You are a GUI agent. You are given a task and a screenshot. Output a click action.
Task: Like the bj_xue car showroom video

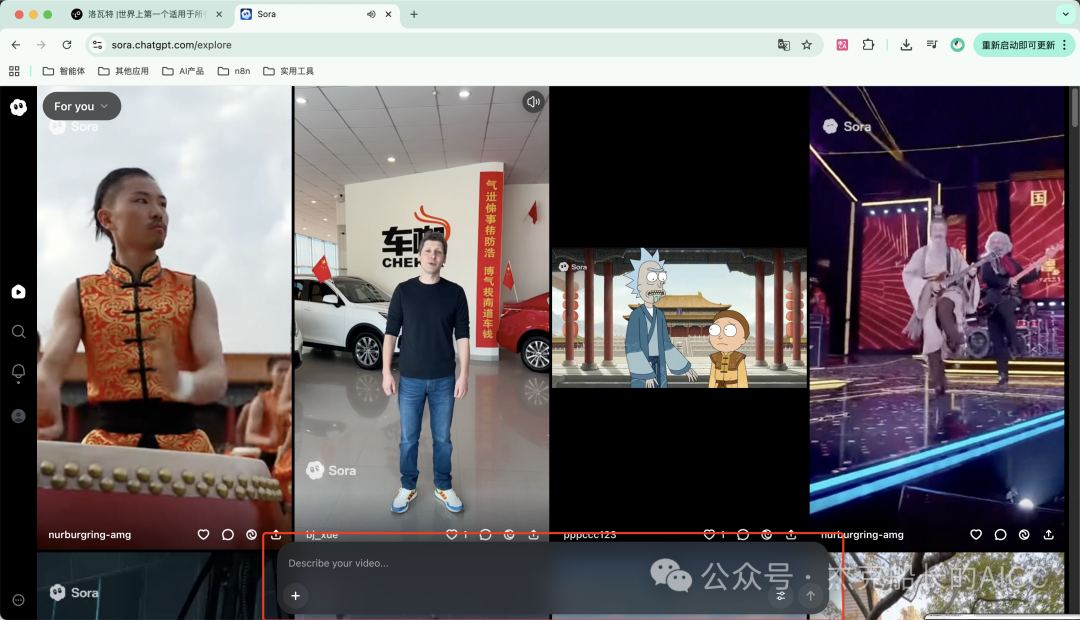451,535
